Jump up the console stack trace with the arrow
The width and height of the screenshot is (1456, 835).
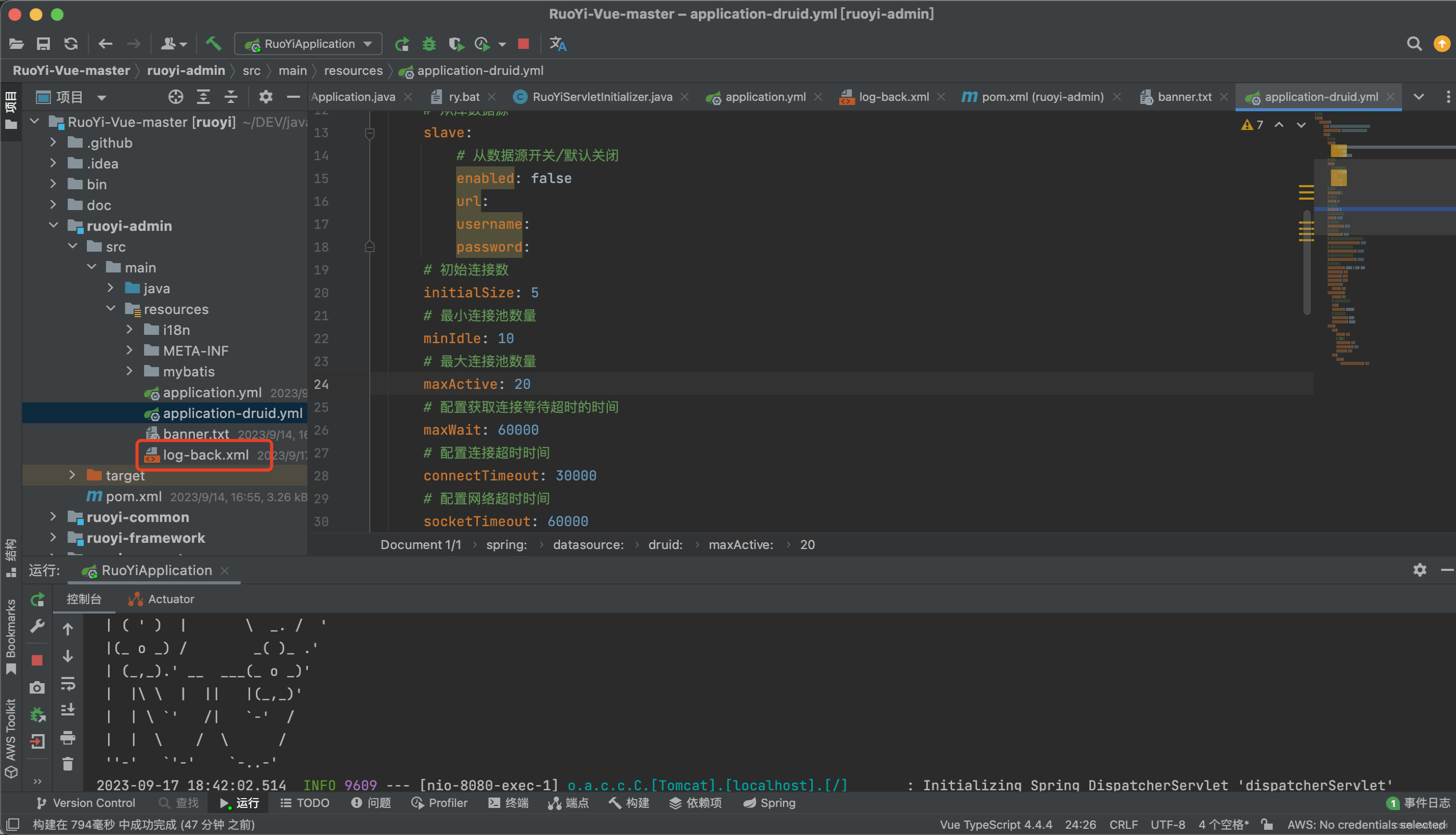click(x=68, y=629)
